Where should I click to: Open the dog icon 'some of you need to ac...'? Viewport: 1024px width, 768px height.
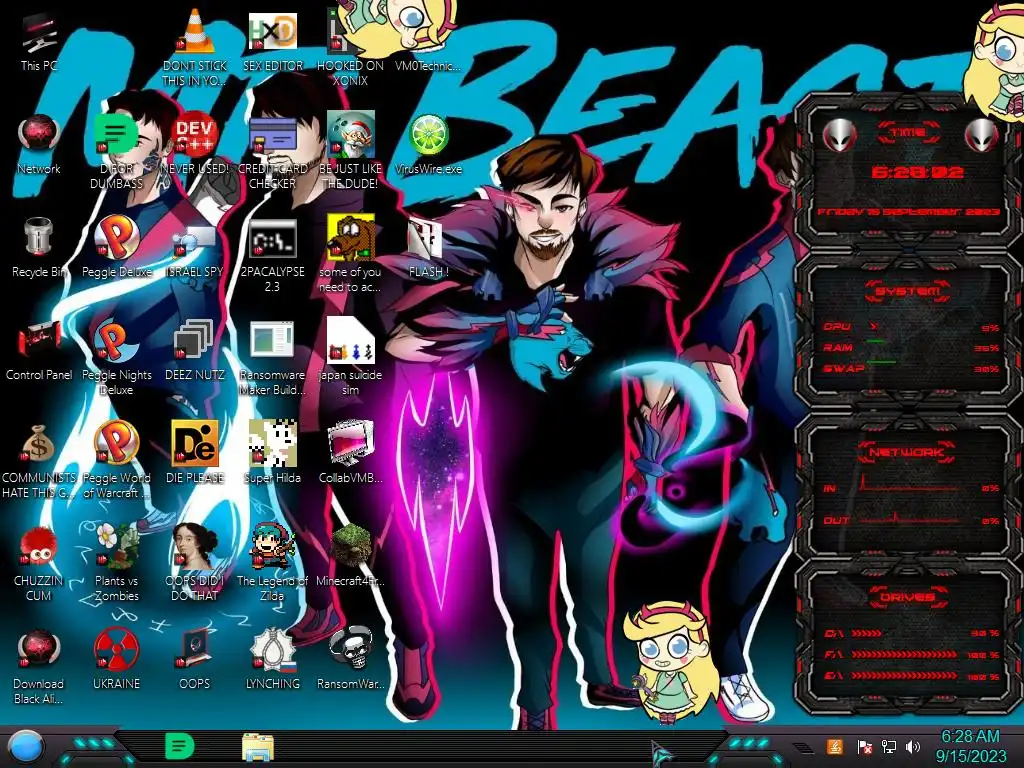[x=351, y=238]
